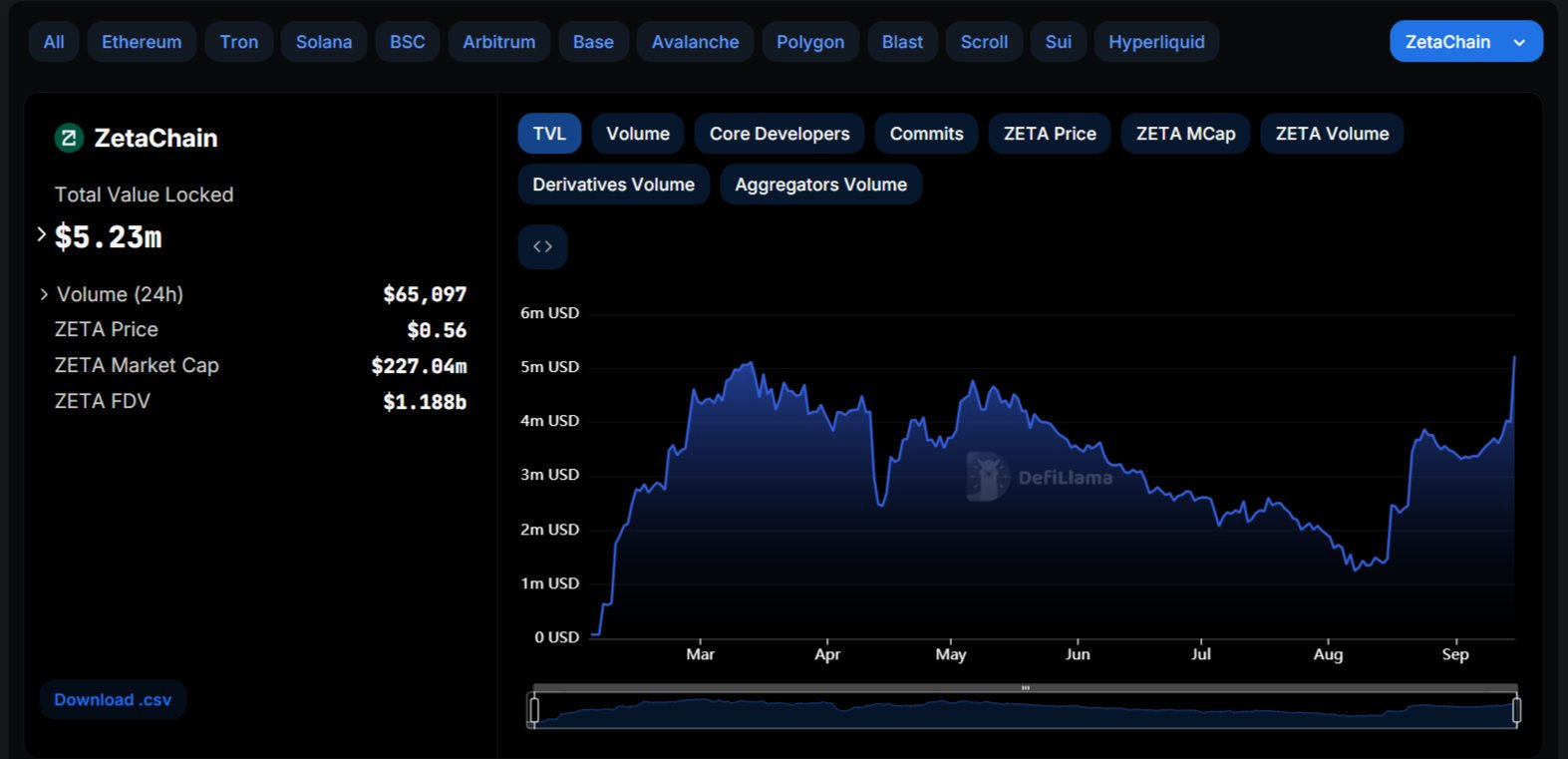Select the Sui chain filter
Image resolution: width=1568 pixels, height=759 pixels.
tap(1059, 42)
